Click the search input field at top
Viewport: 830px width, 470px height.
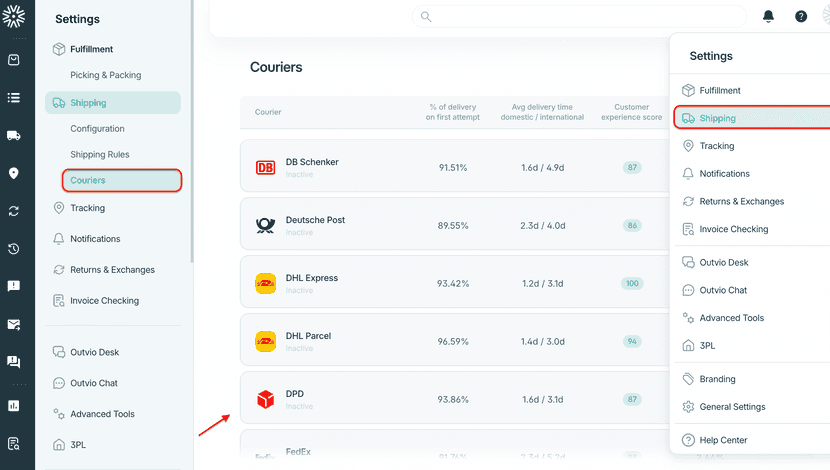580,17
